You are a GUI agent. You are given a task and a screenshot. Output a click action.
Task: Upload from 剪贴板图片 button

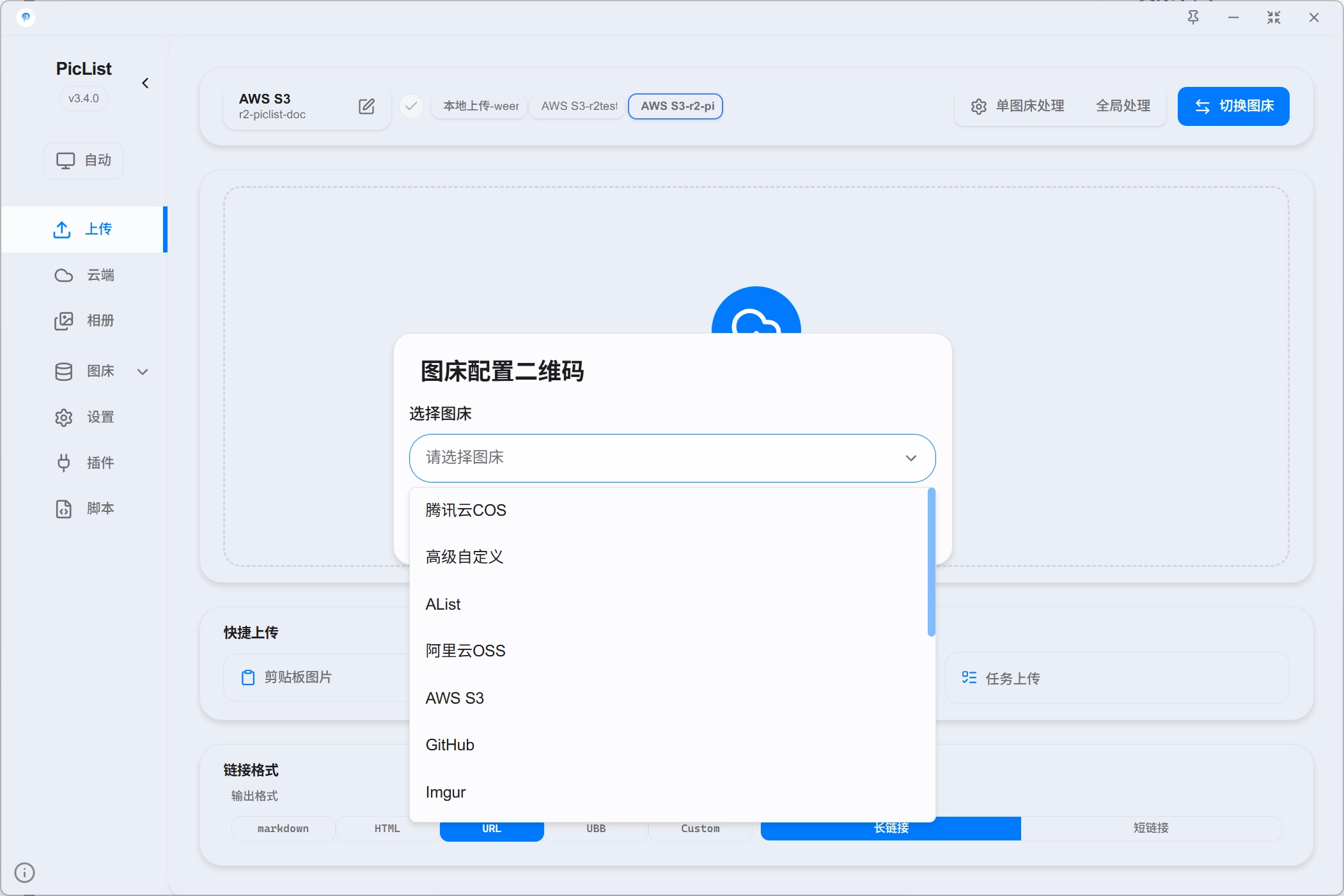click(x=316, y=677)
